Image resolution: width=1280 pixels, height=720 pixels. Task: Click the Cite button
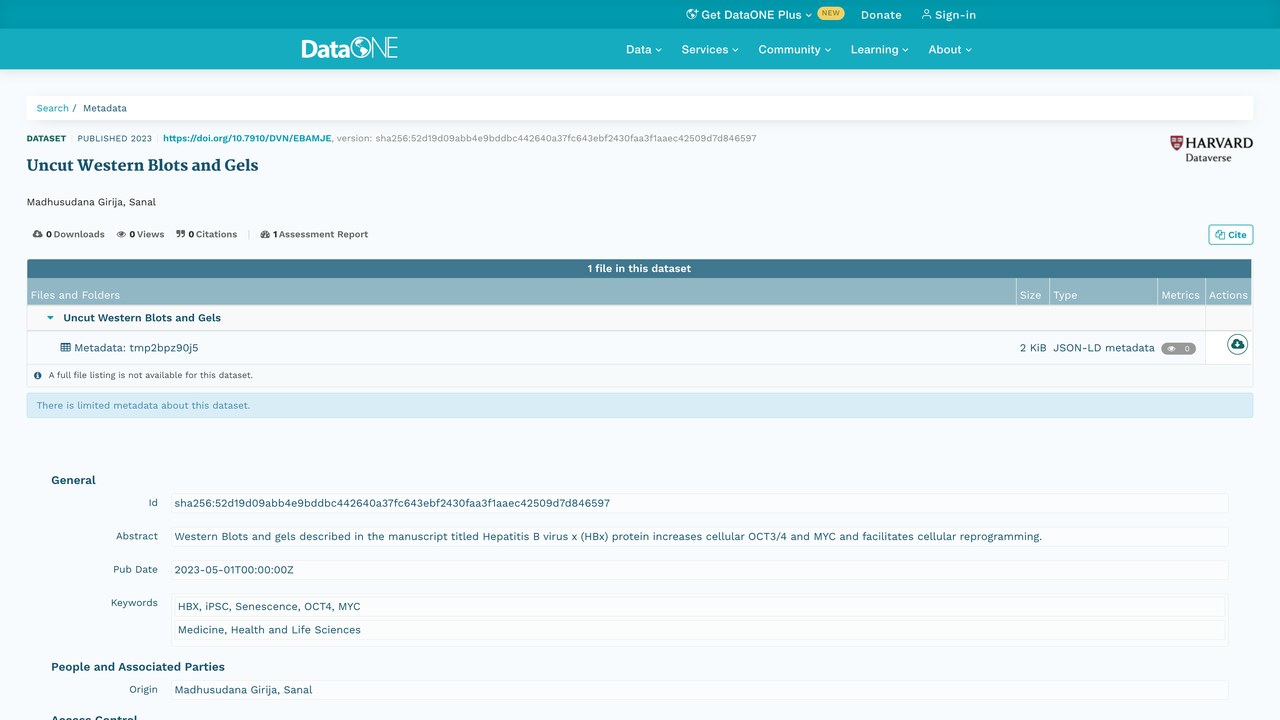click(1230, 235)
